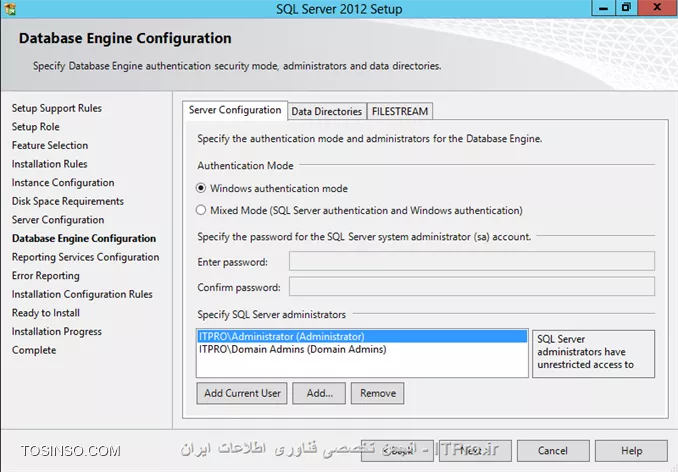Click Setup Support Rules step
The width and height of the screenshot is (678, 472).
tap(57, 108)
